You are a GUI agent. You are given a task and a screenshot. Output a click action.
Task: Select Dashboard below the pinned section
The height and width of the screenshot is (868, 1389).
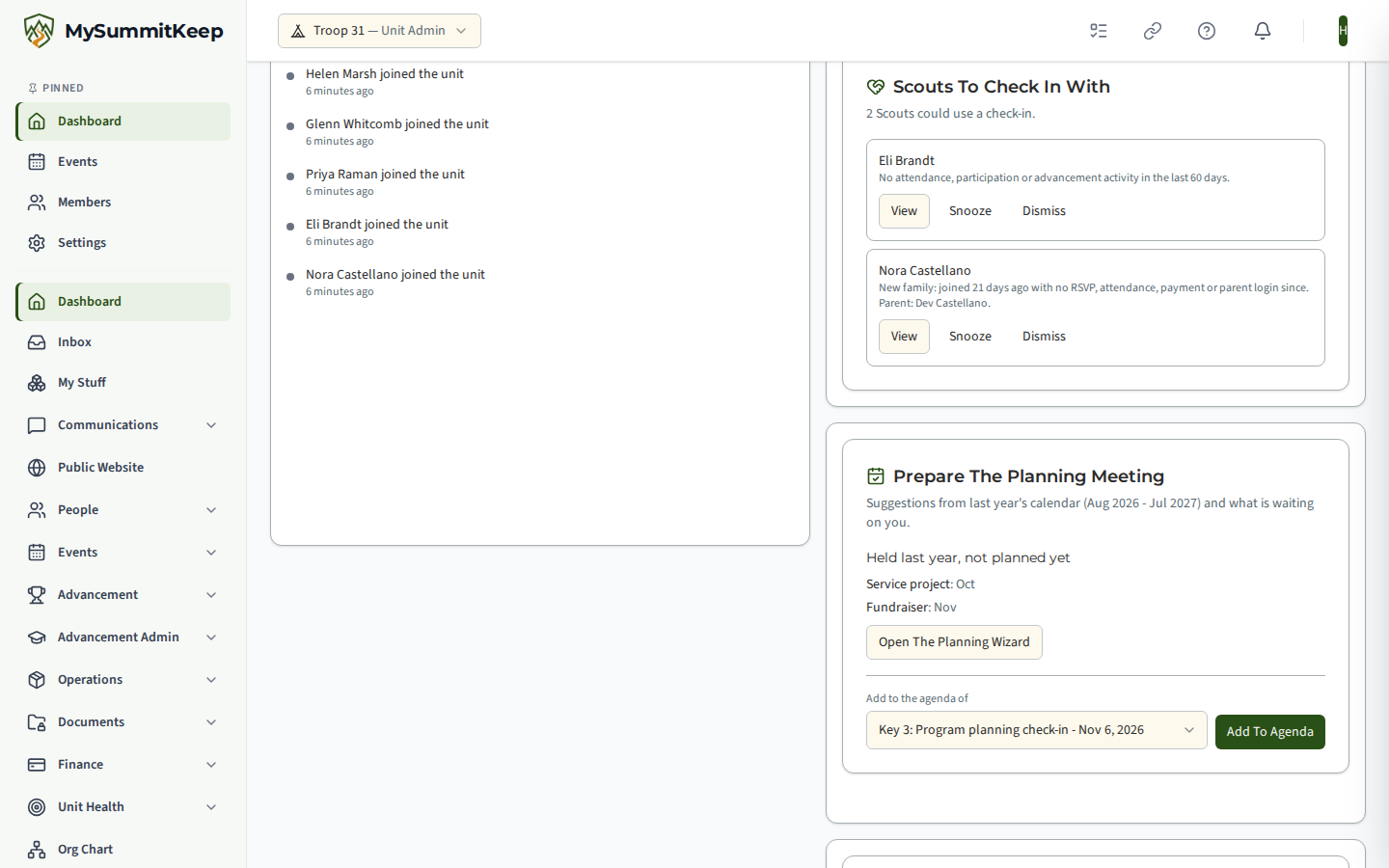[x=123, y=302]
